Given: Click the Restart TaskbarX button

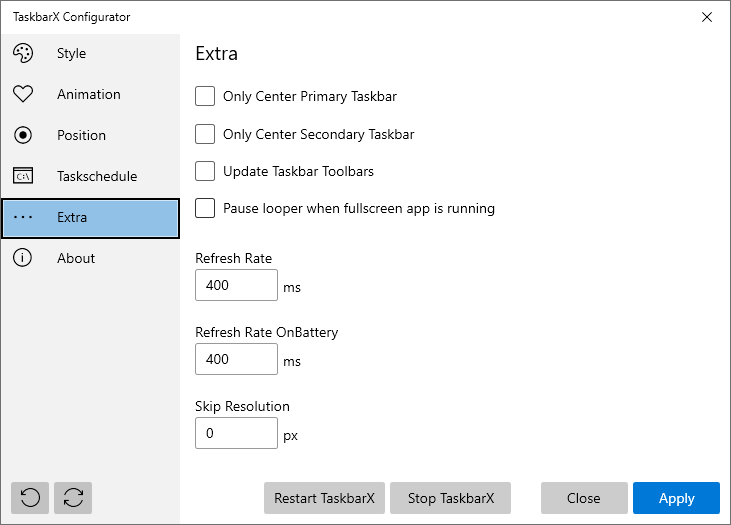Looking at the screenshot, I should tap(324, 498).
